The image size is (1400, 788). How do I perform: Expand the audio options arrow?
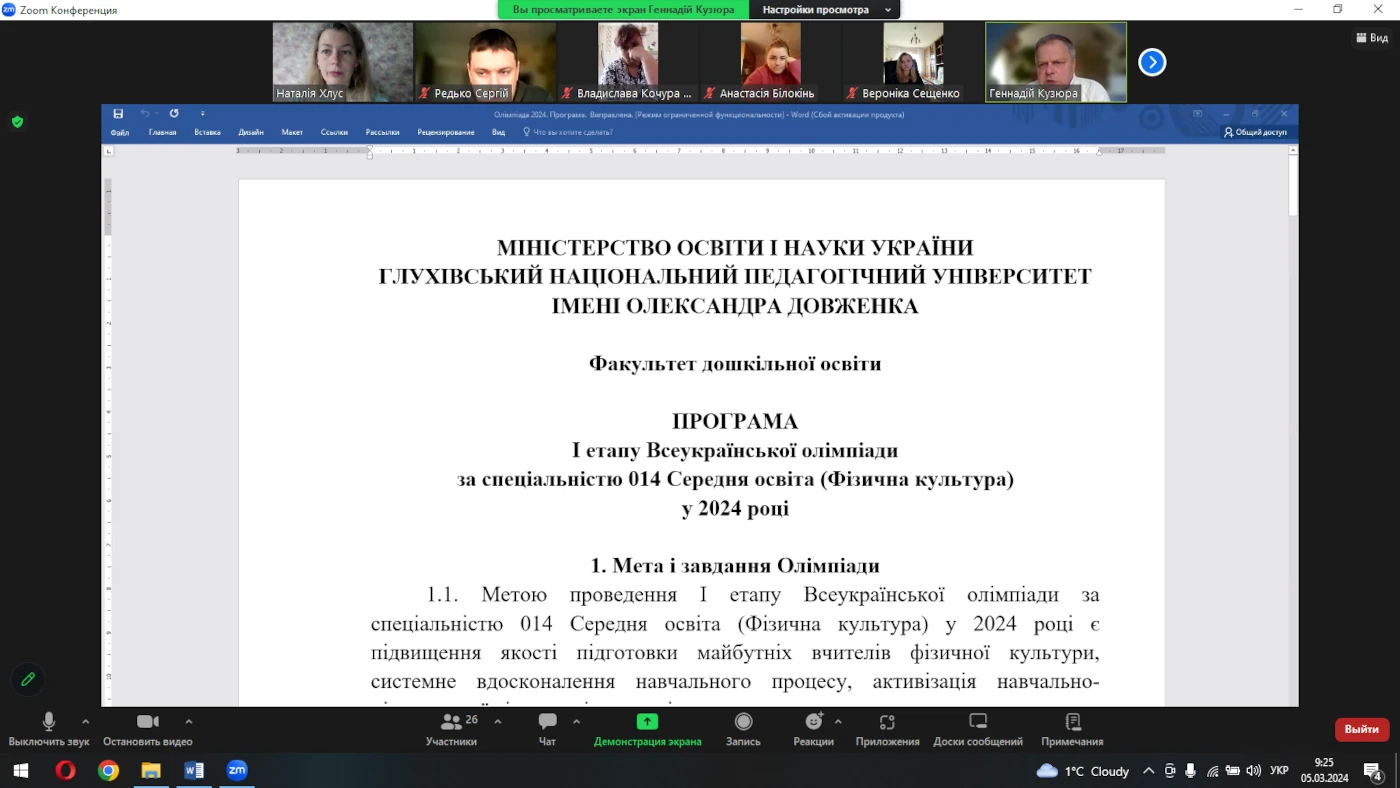pyautogui.click(x=85, y=721)
